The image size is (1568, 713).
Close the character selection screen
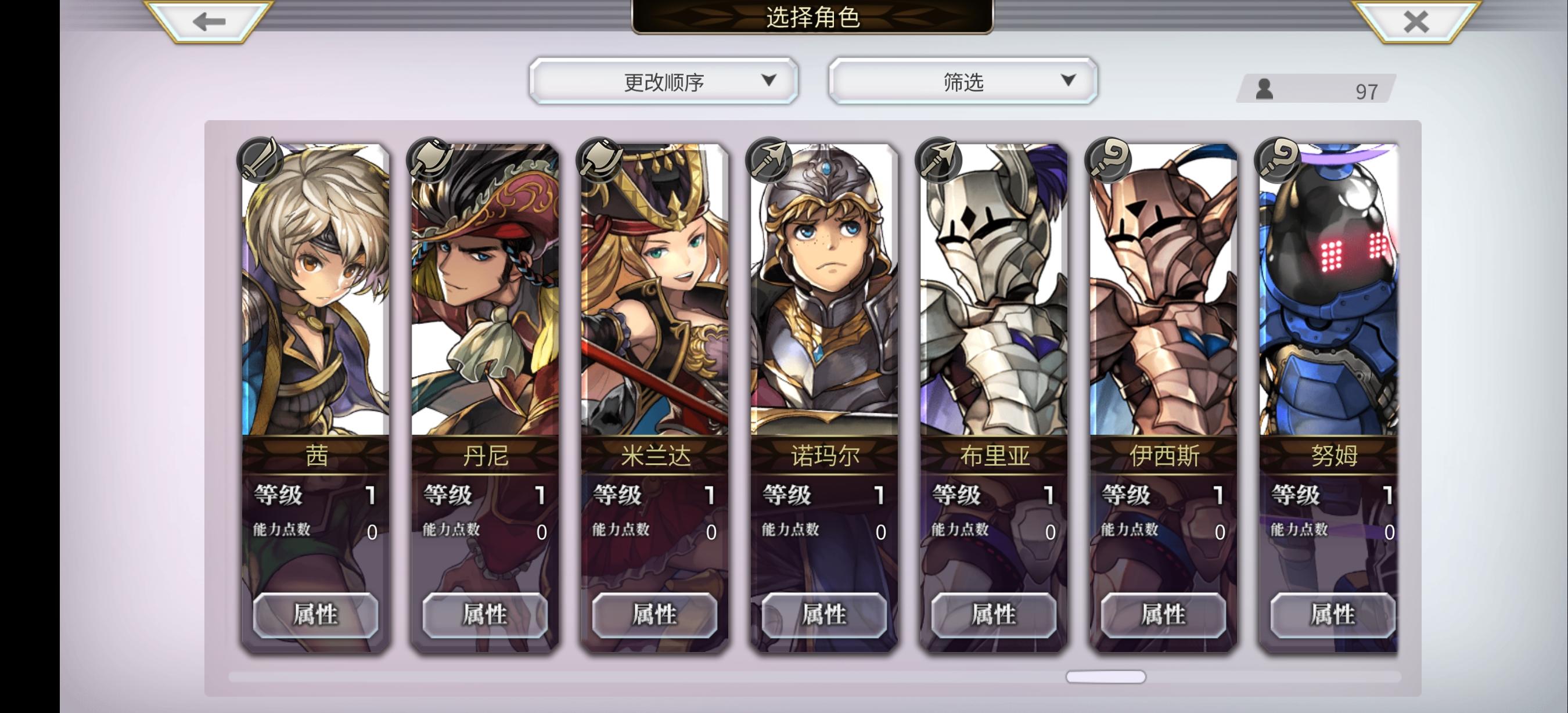coord(1416,22)
